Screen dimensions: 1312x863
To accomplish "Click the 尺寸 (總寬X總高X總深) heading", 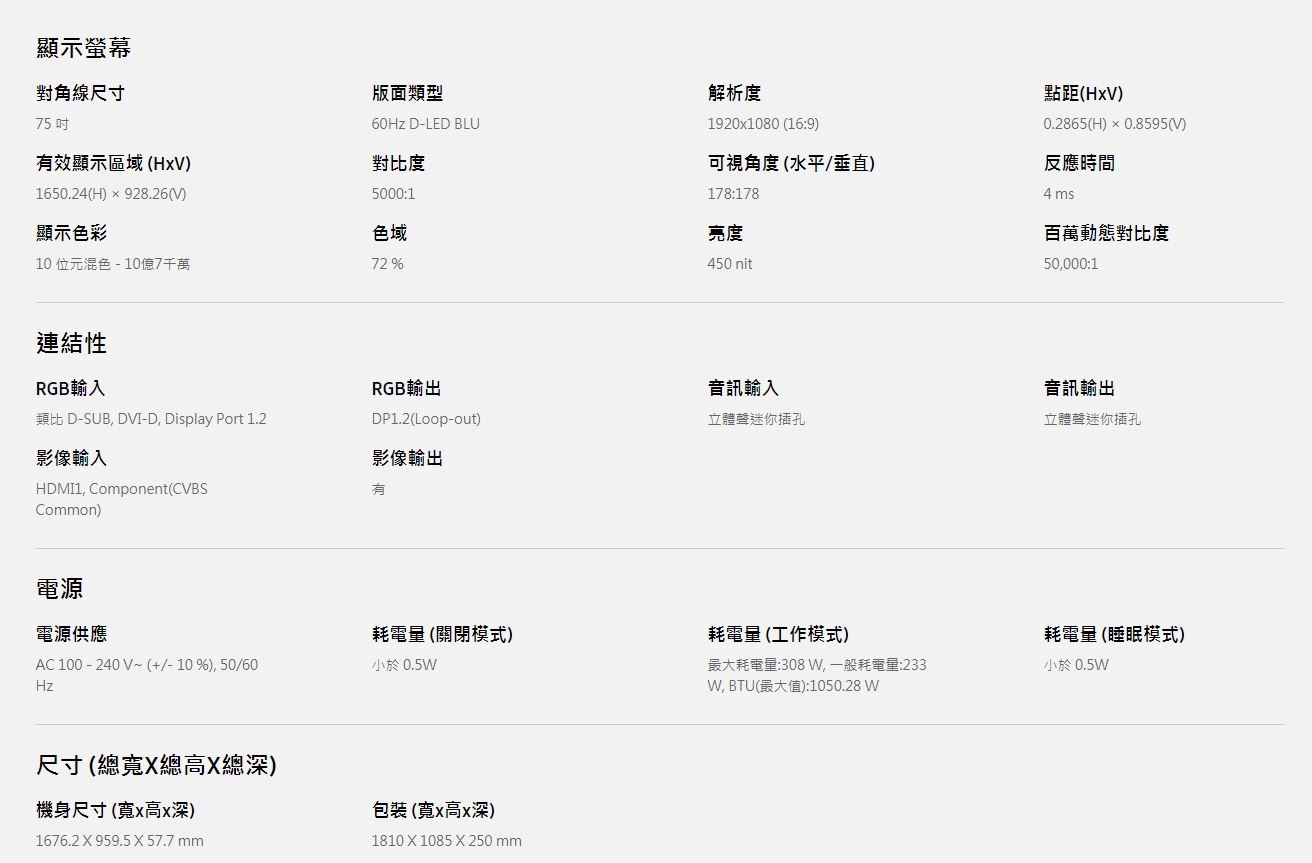I will coord(156,766).
